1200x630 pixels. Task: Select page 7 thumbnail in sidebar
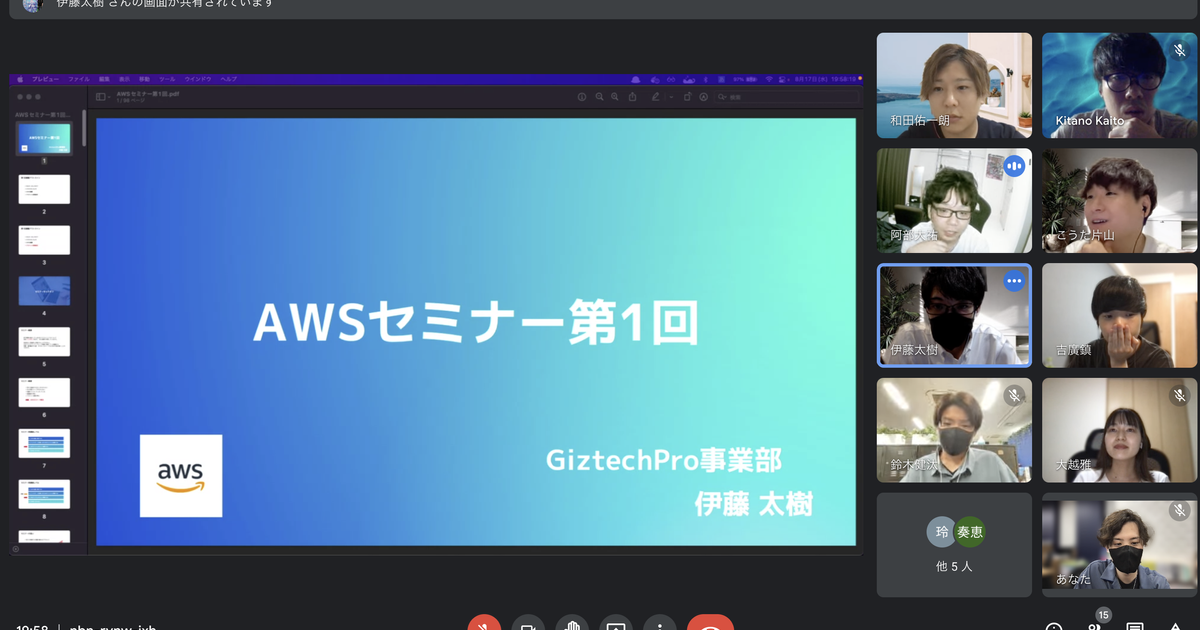point(44,443)
